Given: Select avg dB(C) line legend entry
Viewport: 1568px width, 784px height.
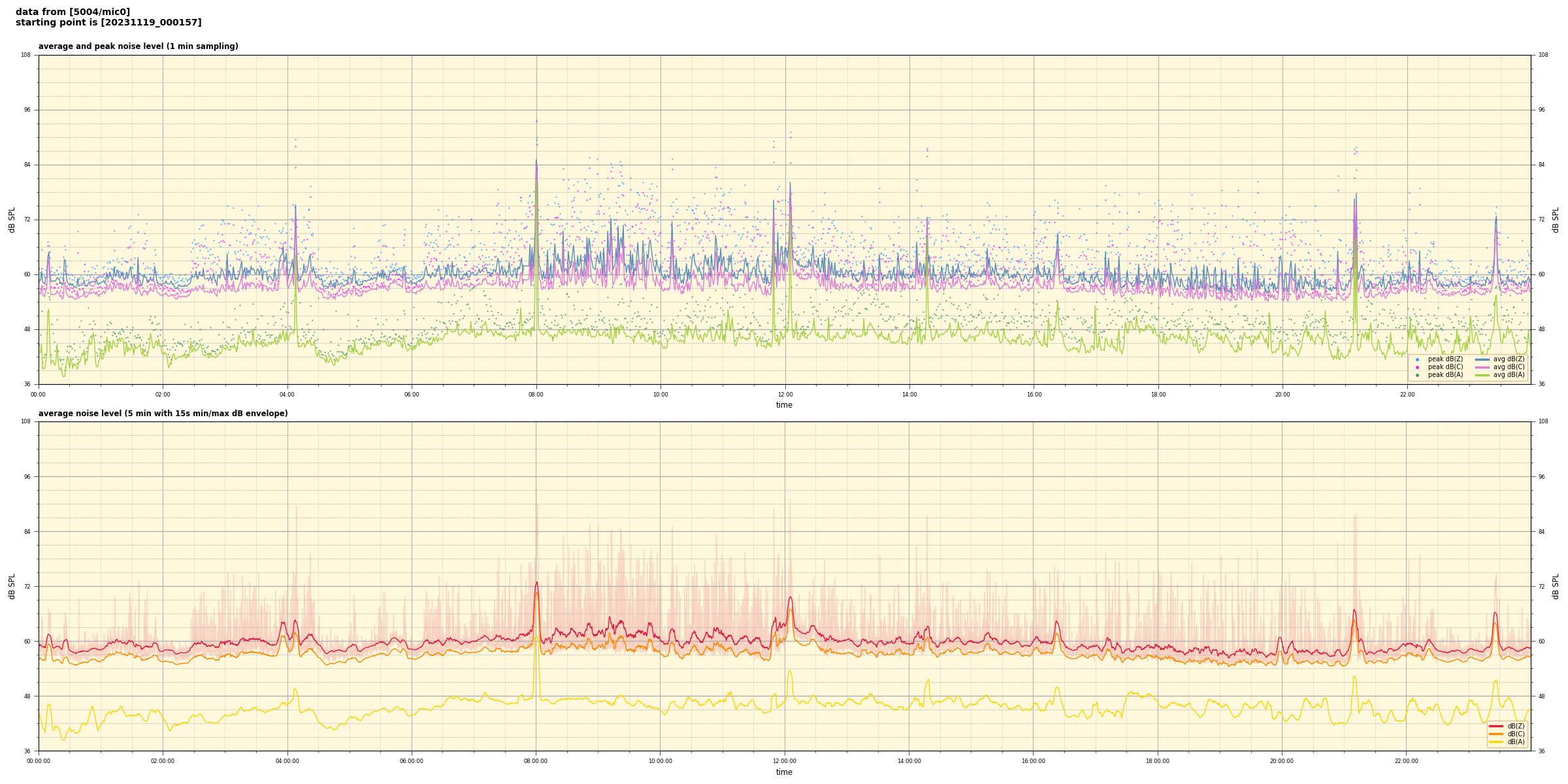Looking at the screenshot, I should 1482,367.
